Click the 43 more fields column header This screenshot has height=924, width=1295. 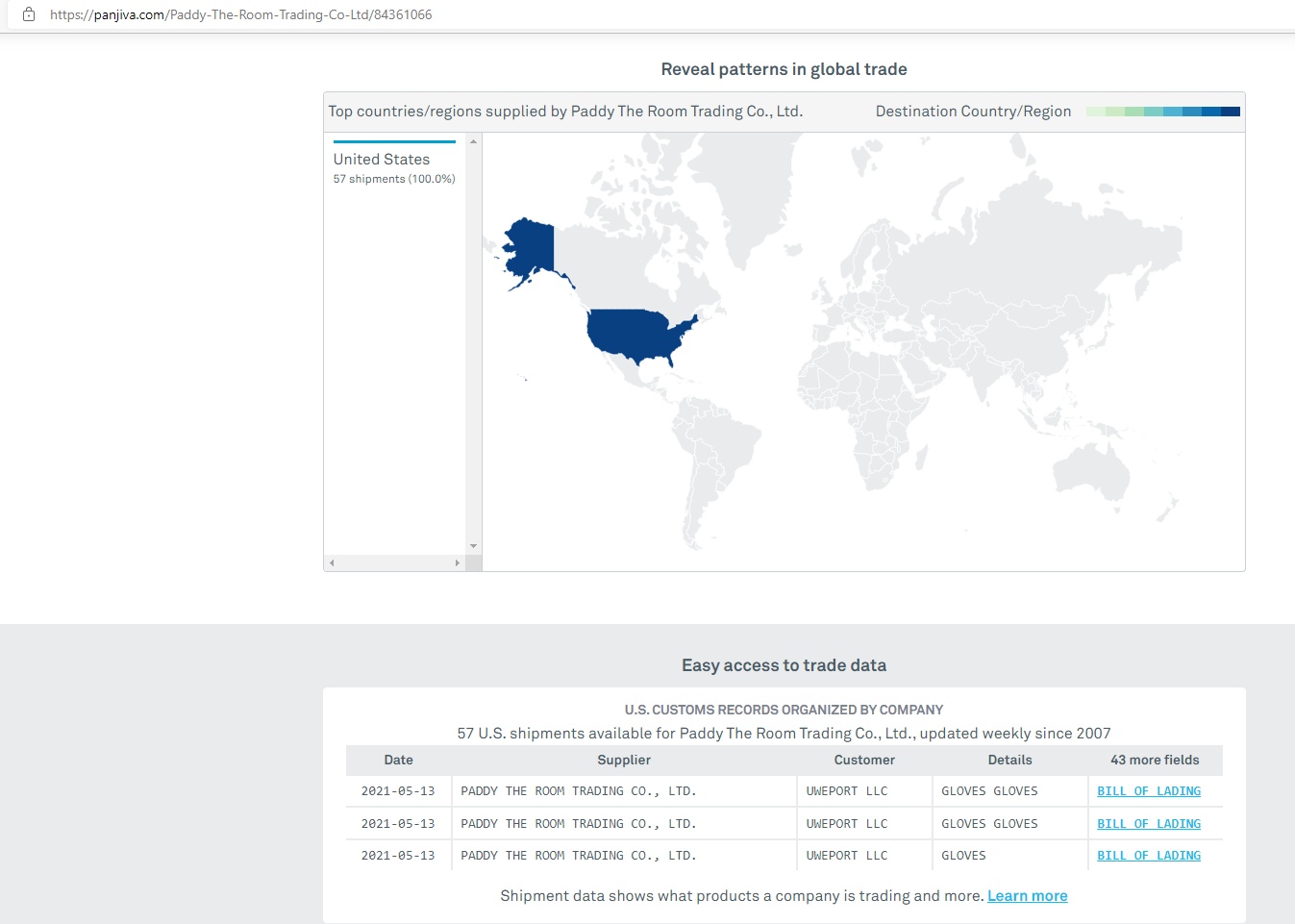(1155, 760)
